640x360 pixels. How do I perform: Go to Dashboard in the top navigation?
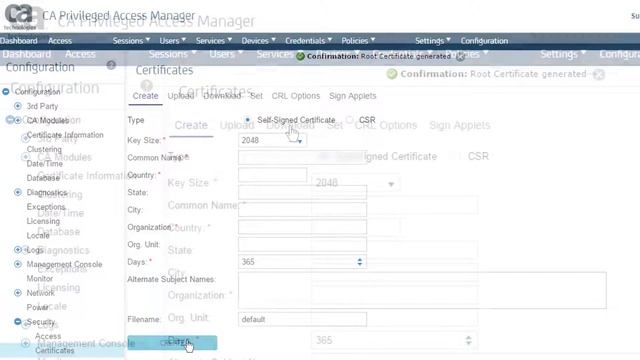coord(19,41)
